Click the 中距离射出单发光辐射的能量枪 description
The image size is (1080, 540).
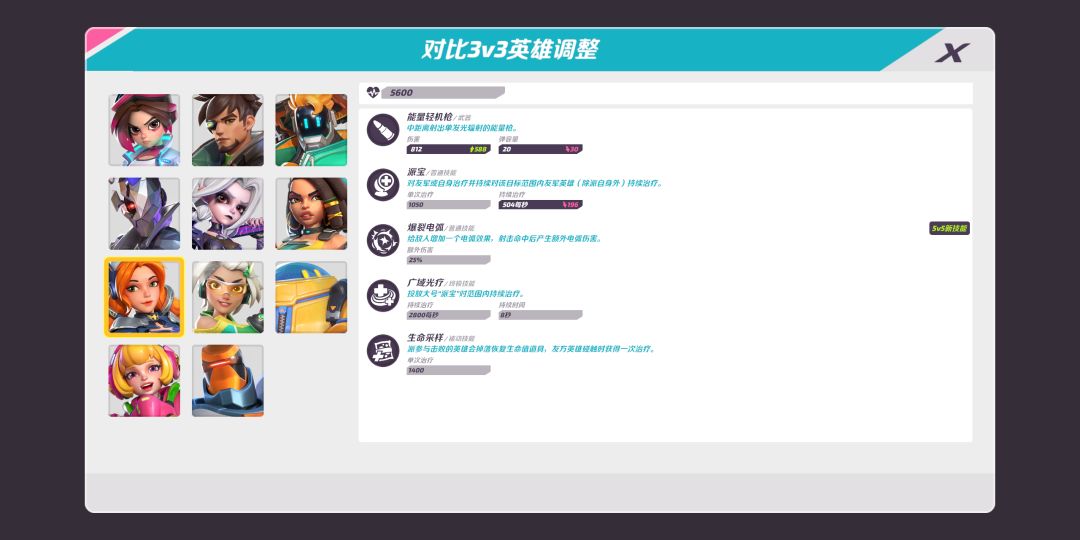(x=462, y=128)
